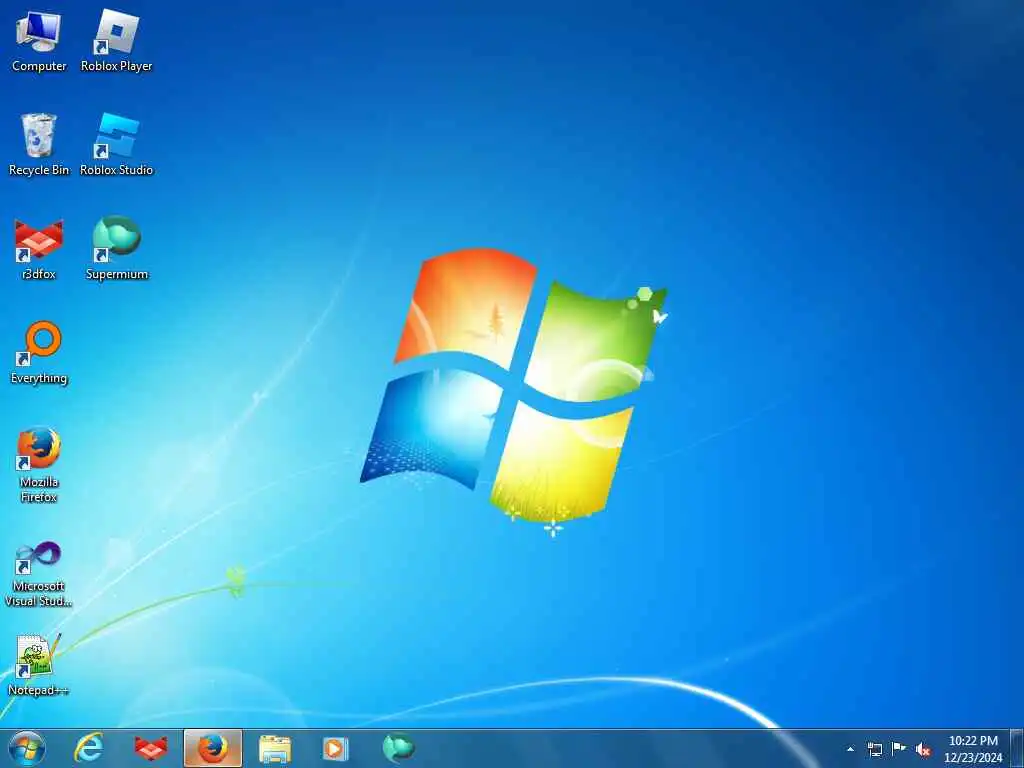This screenshot has height=768, width=1024.
Task: Open Windows Media Player from taskbar
Action: click(336, 748)
